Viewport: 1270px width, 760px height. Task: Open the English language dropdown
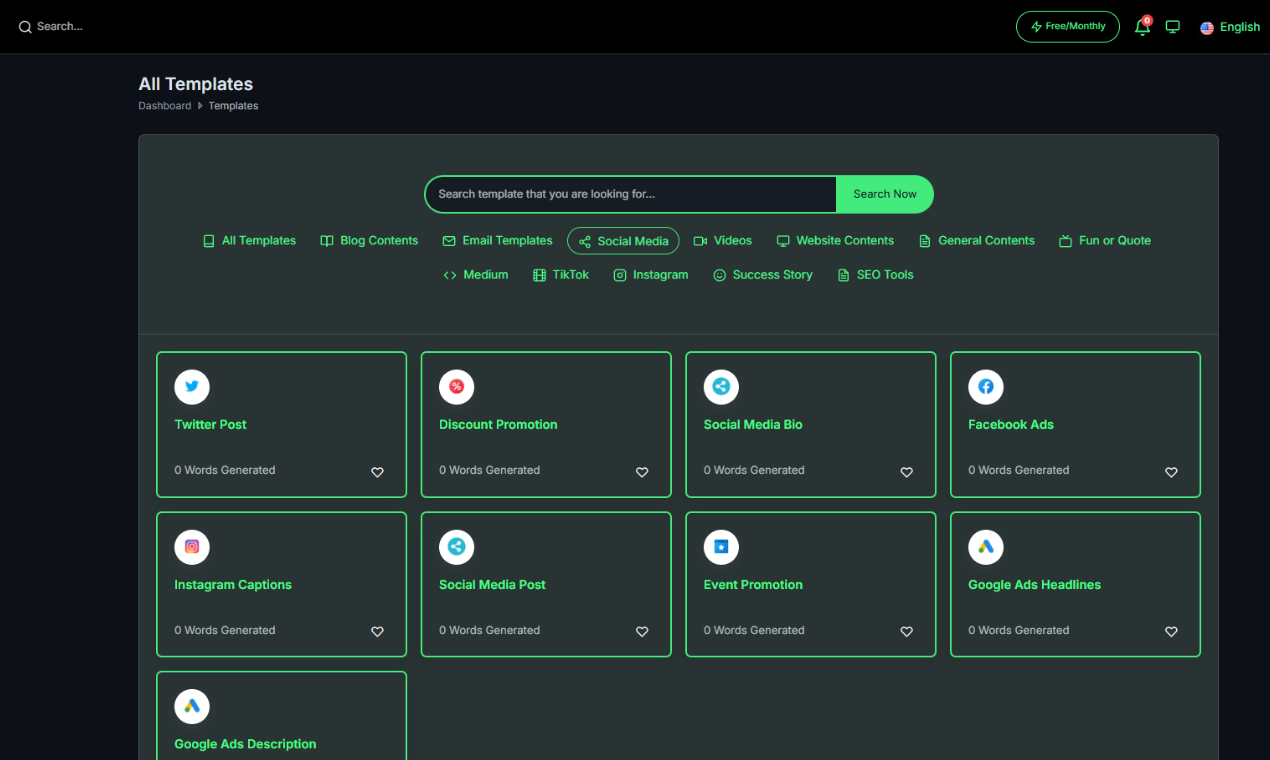point(1230,27)
